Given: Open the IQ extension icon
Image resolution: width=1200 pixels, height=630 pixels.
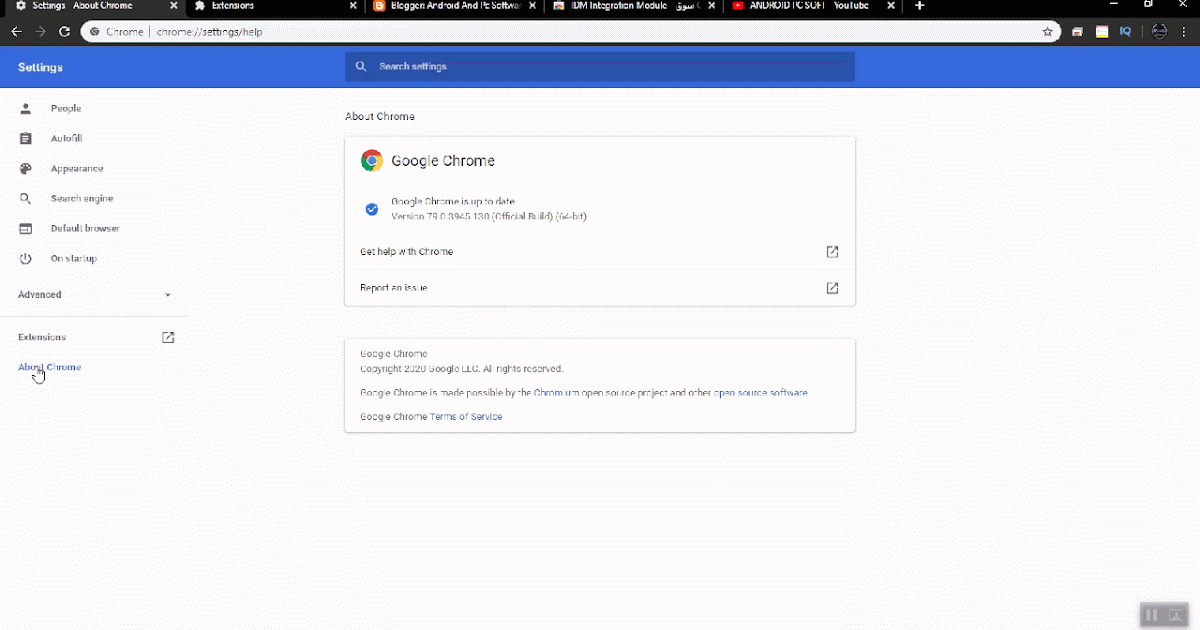Looking at the screenshot, I should [1126, 32].
